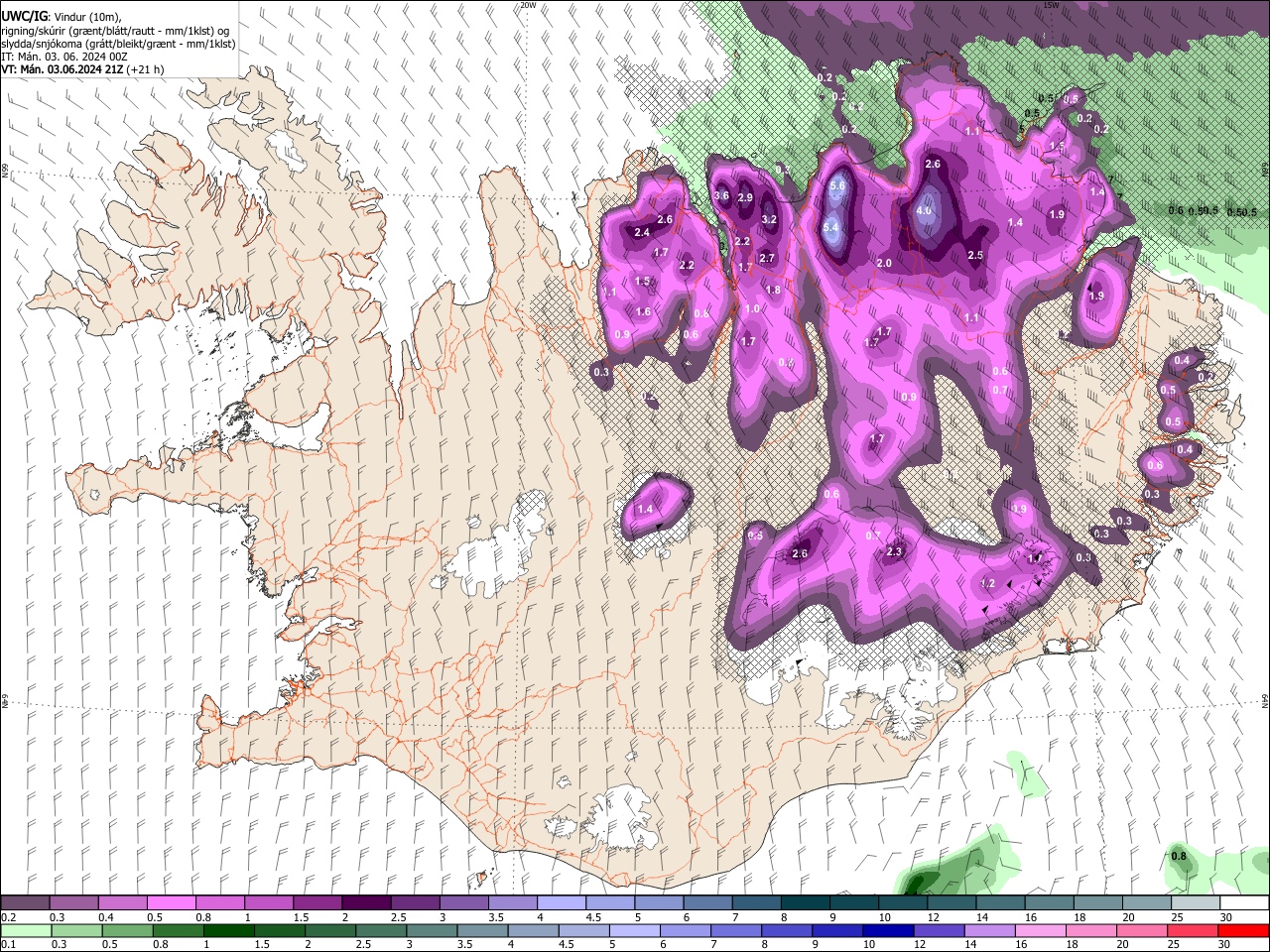Click the 'rigning/skúrir' legend description line

click(115, 31)
